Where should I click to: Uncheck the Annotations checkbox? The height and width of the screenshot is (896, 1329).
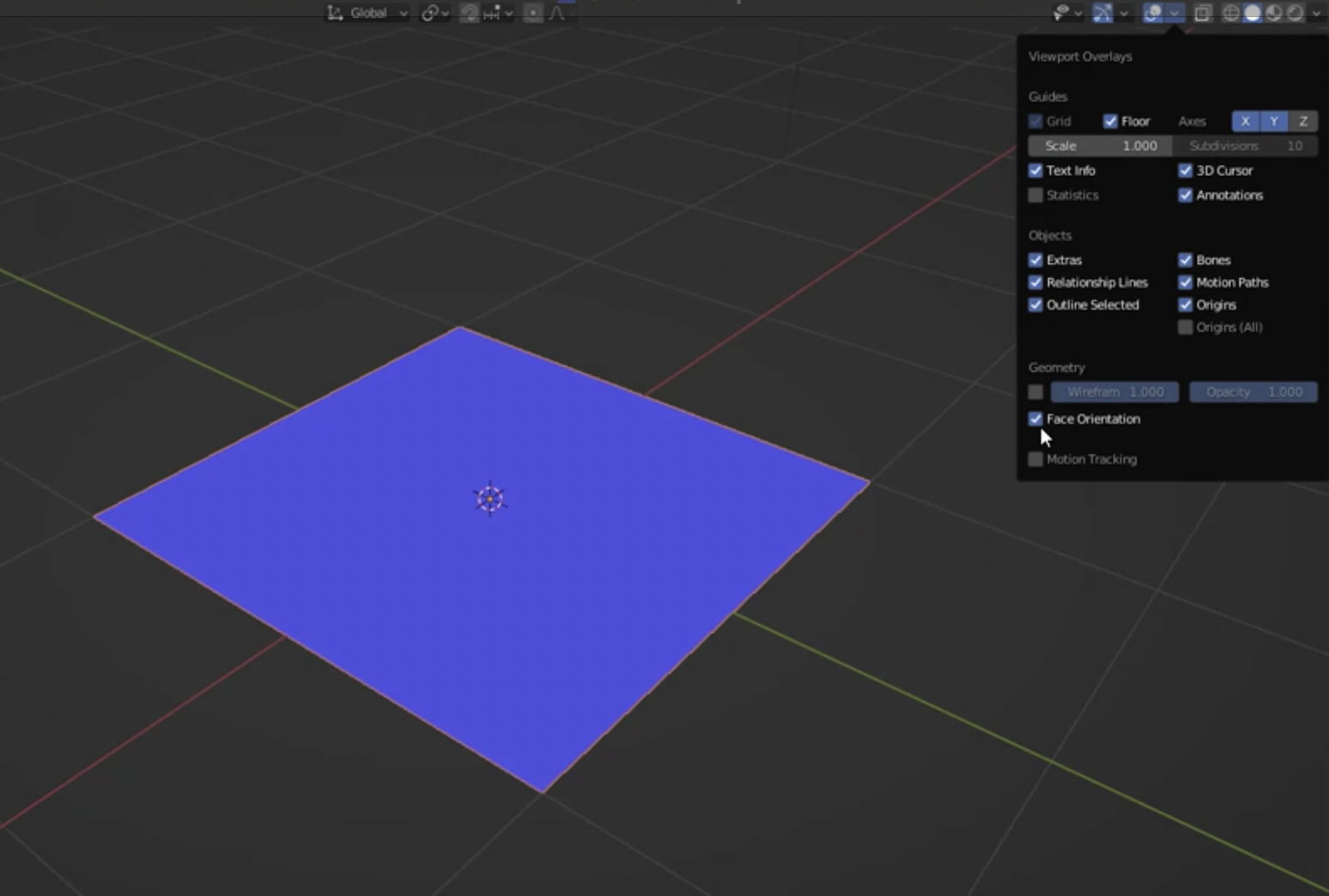point(1186,196)
